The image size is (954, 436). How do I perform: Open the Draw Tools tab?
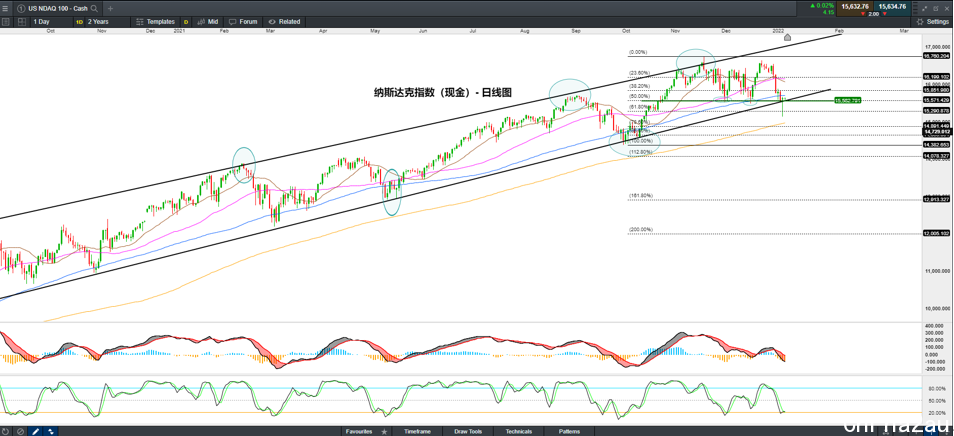[x=468, y=431]
